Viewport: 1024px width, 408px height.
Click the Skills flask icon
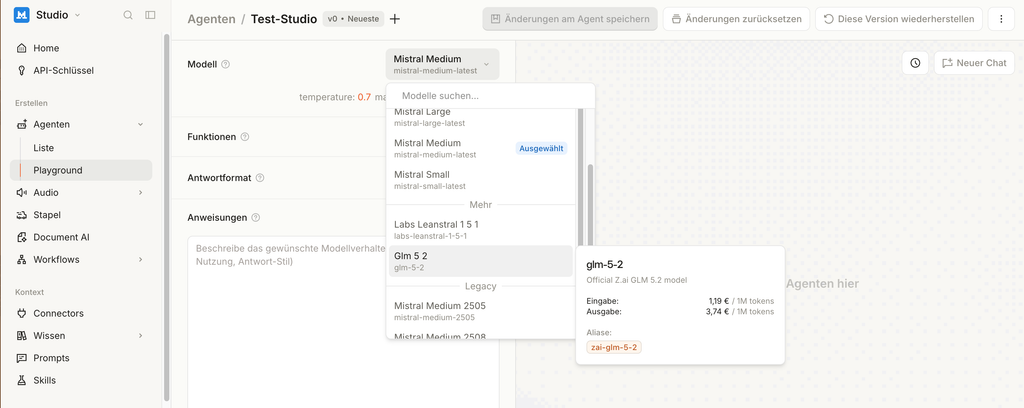tap(22, 380)
